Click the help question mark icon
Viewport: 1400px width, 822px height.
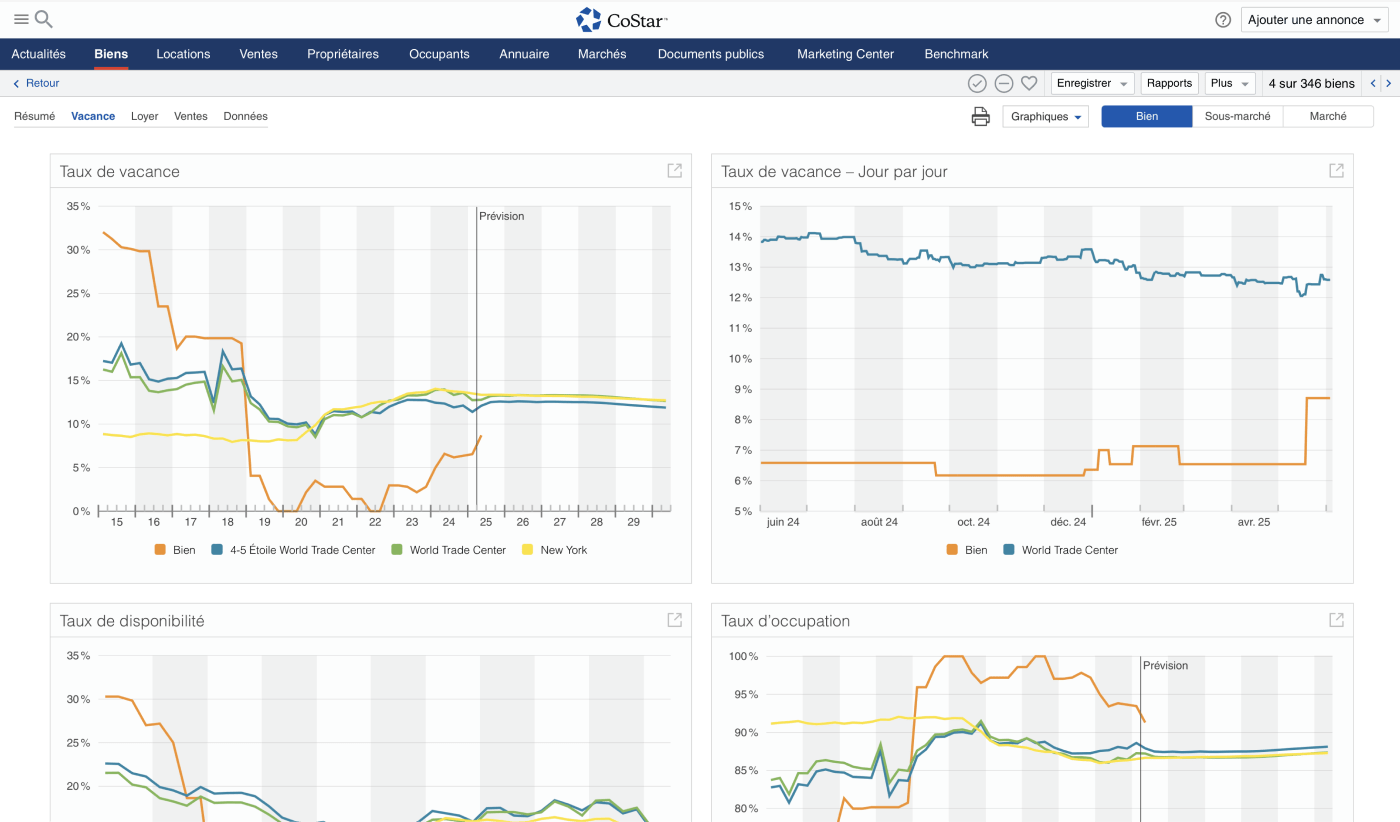(x=1223, y=20)
